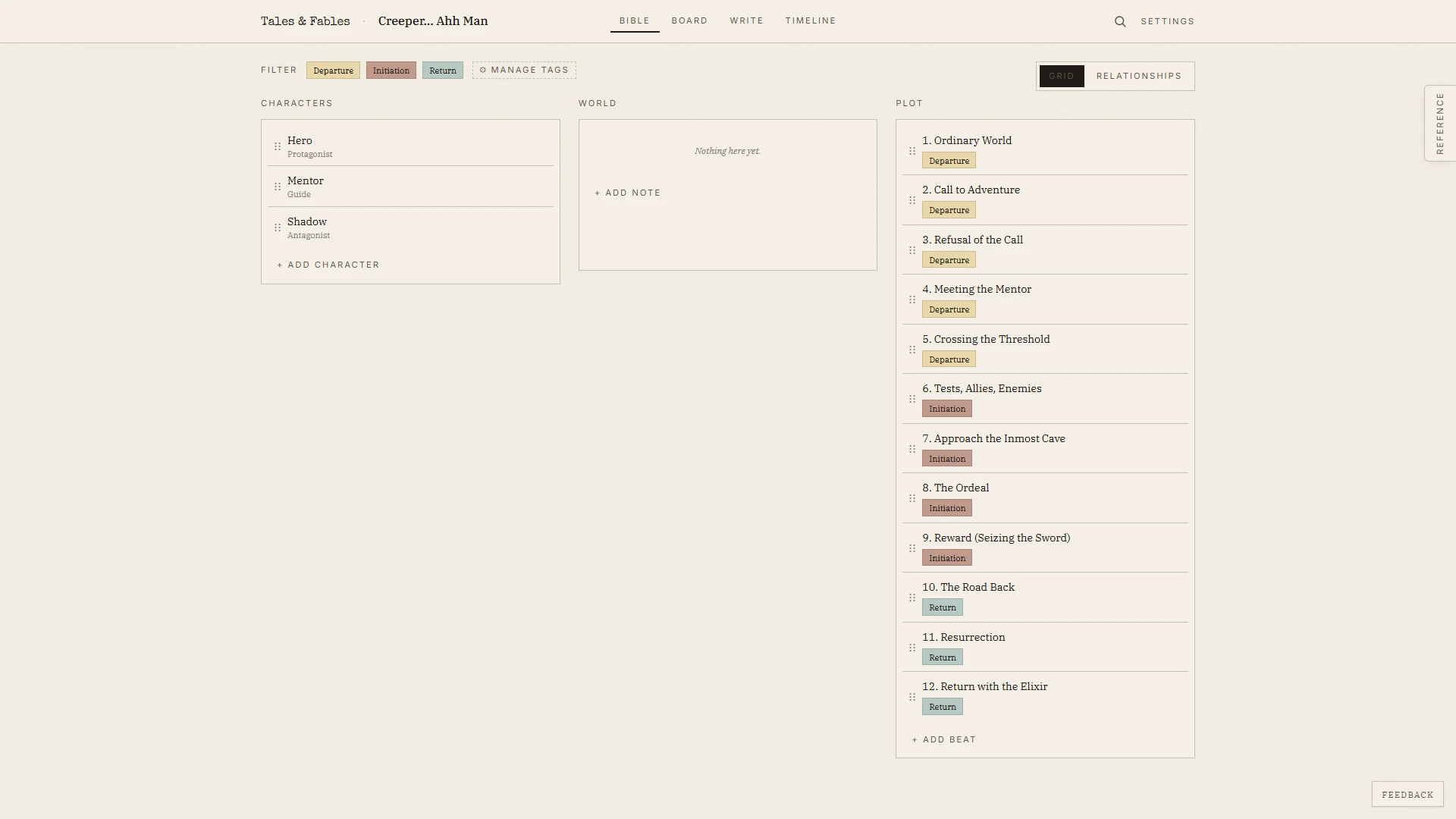Add a note to World

(628, 193)
